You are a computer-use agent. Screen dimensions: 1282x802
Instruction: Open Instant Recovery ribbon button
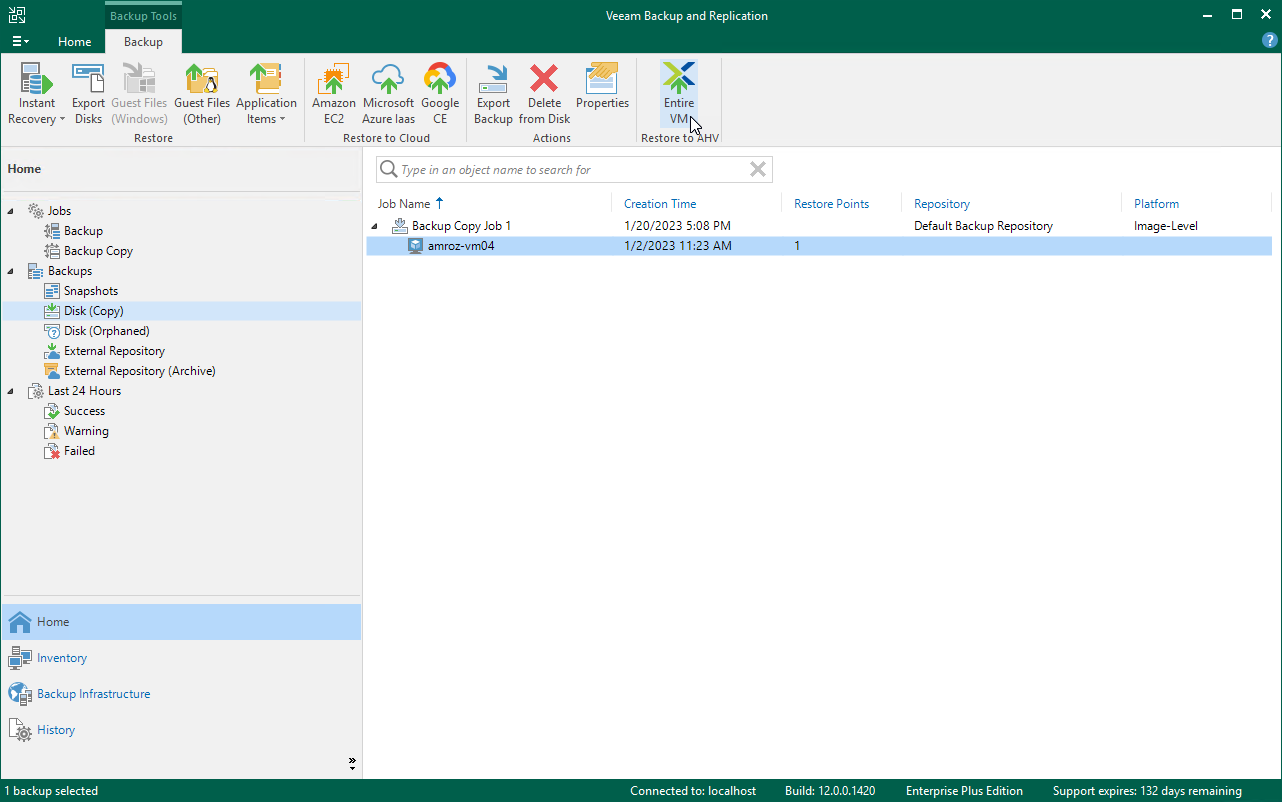(x=37, y=93)
